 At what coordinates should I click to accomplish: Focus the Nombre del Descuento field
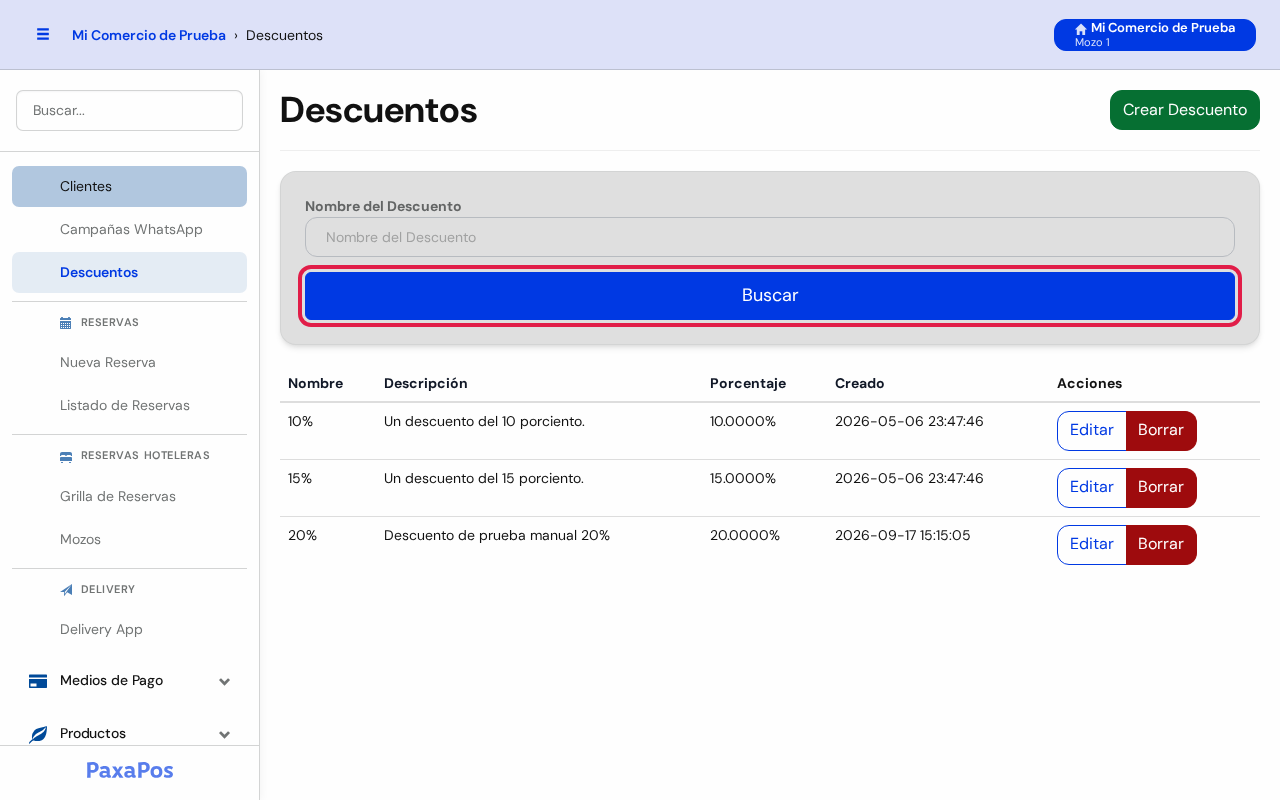coord(770,237)
